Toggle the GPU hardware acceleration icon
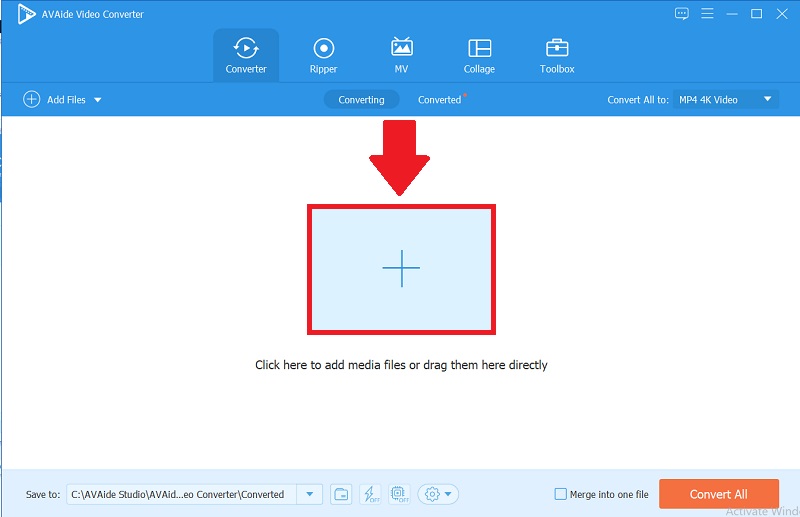This screenshot has height=517, width=800. tap(398, 494)
